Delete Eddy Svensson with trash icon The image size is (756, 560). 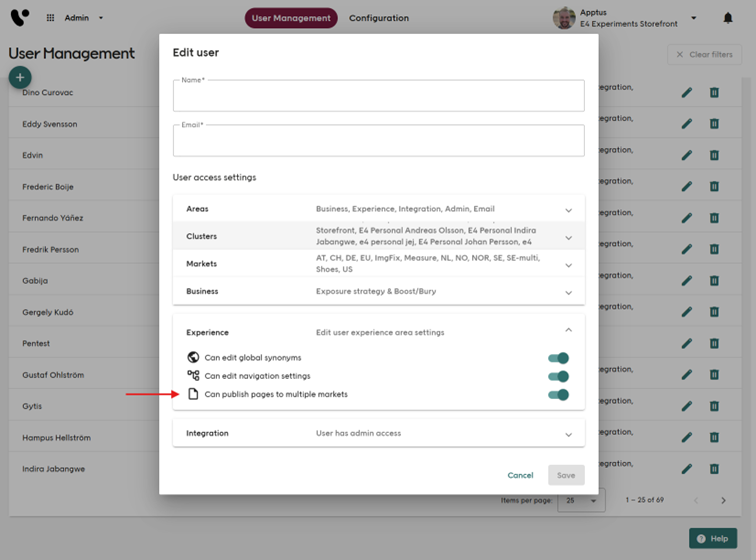pyautogui.click(x=715, y=123)
